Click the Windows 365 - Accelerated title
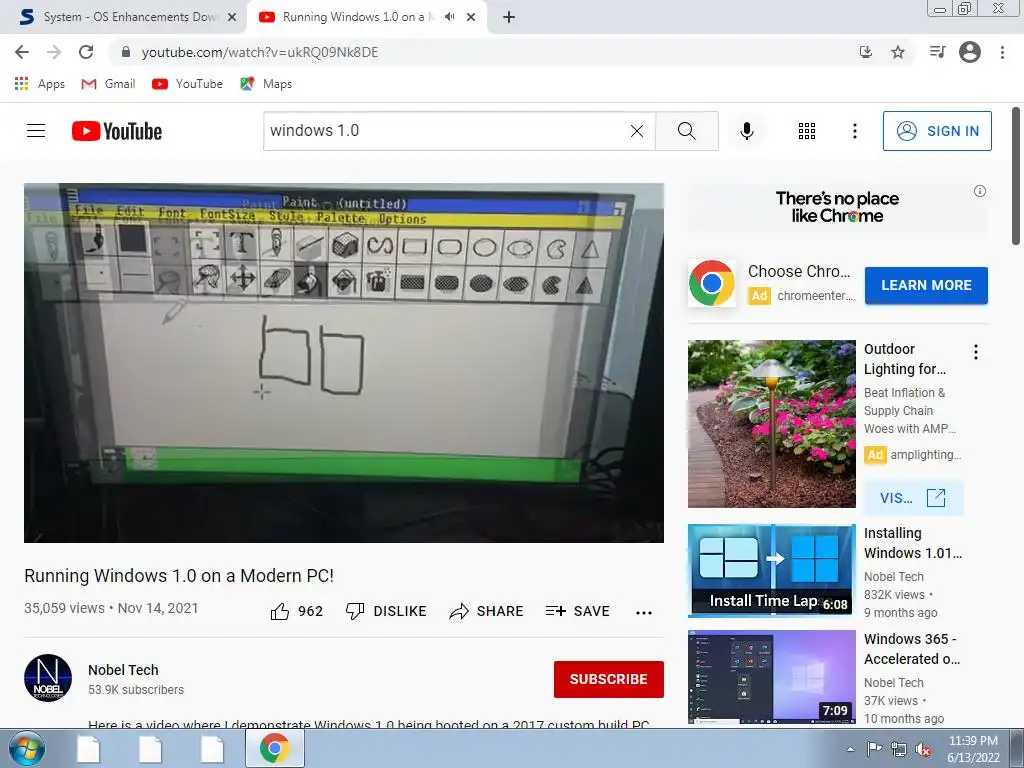 point(912,649)
